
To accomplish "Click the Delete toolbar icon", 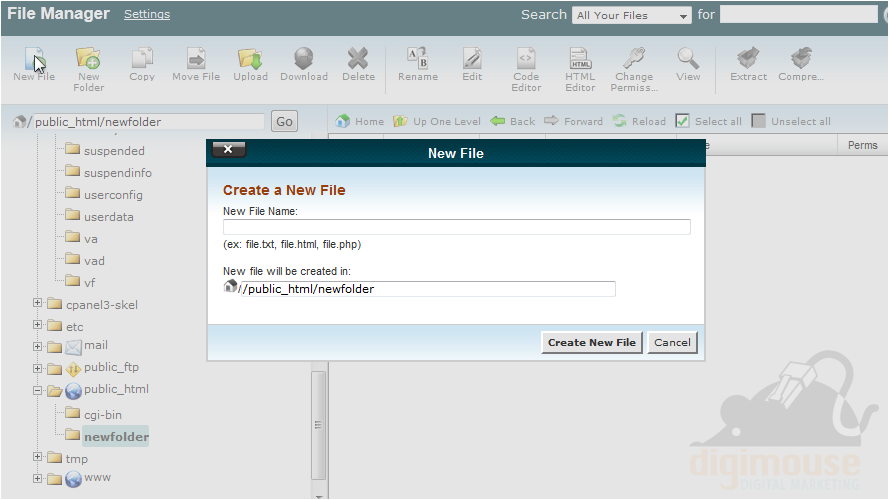I will tap(358, 58).
